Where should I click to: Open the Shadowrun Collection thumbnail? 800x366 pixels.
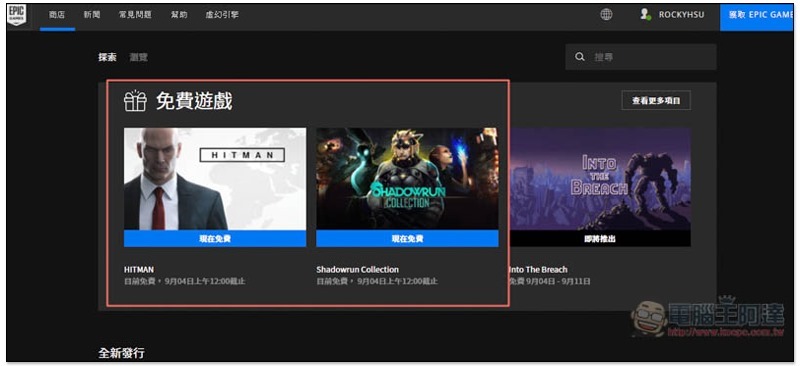coord(407,179)
